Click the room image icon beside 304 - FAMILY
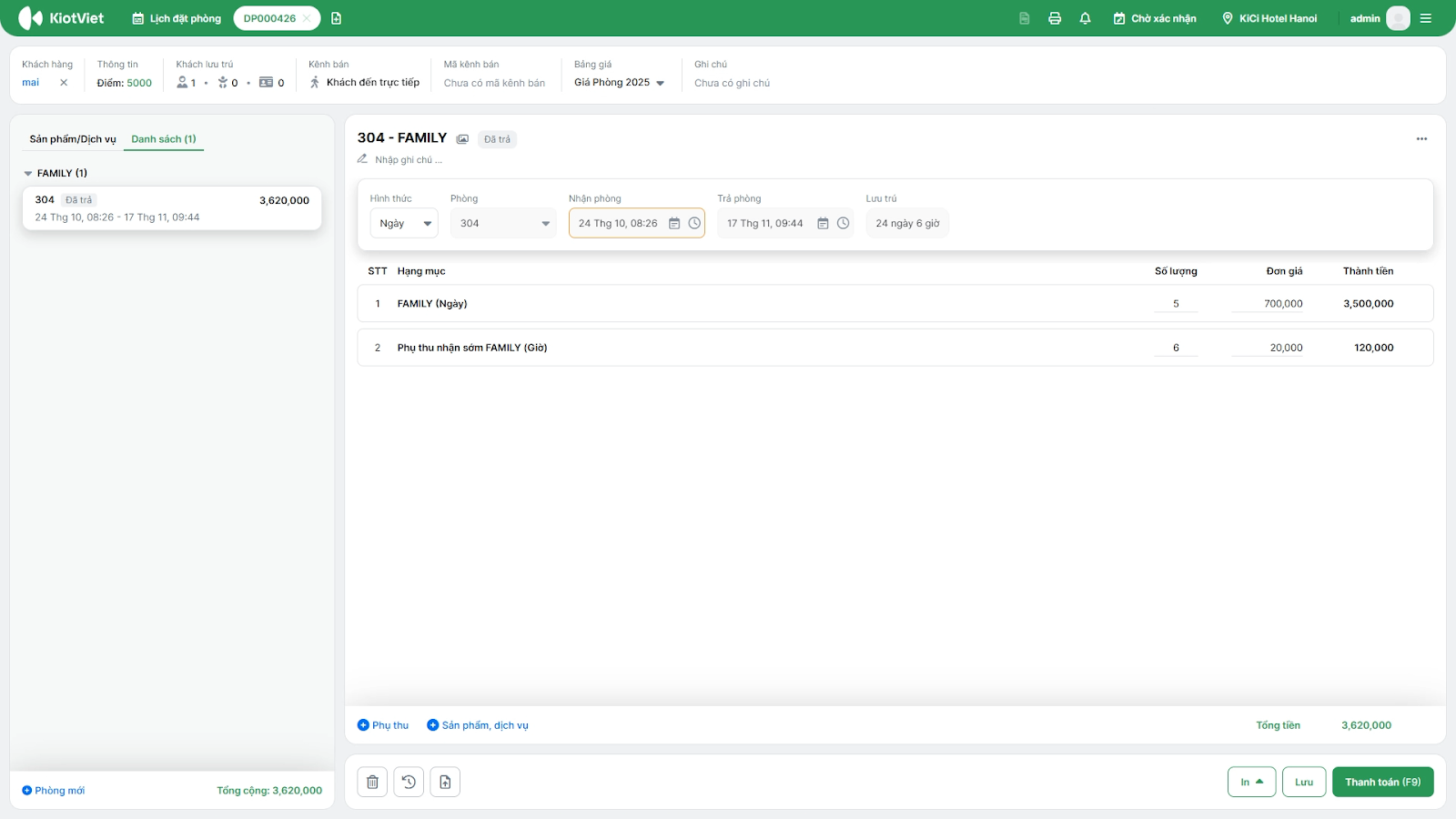 [x=462, y=139]
